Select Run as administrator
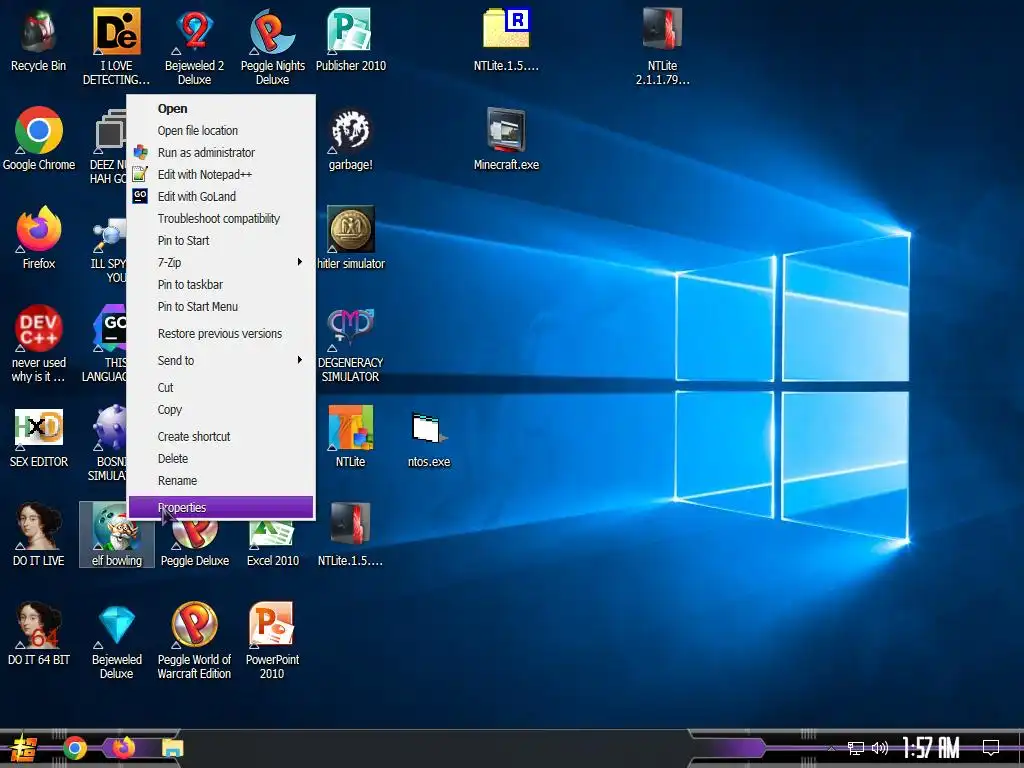This screenshot has width=1024, height=768. 221,153
